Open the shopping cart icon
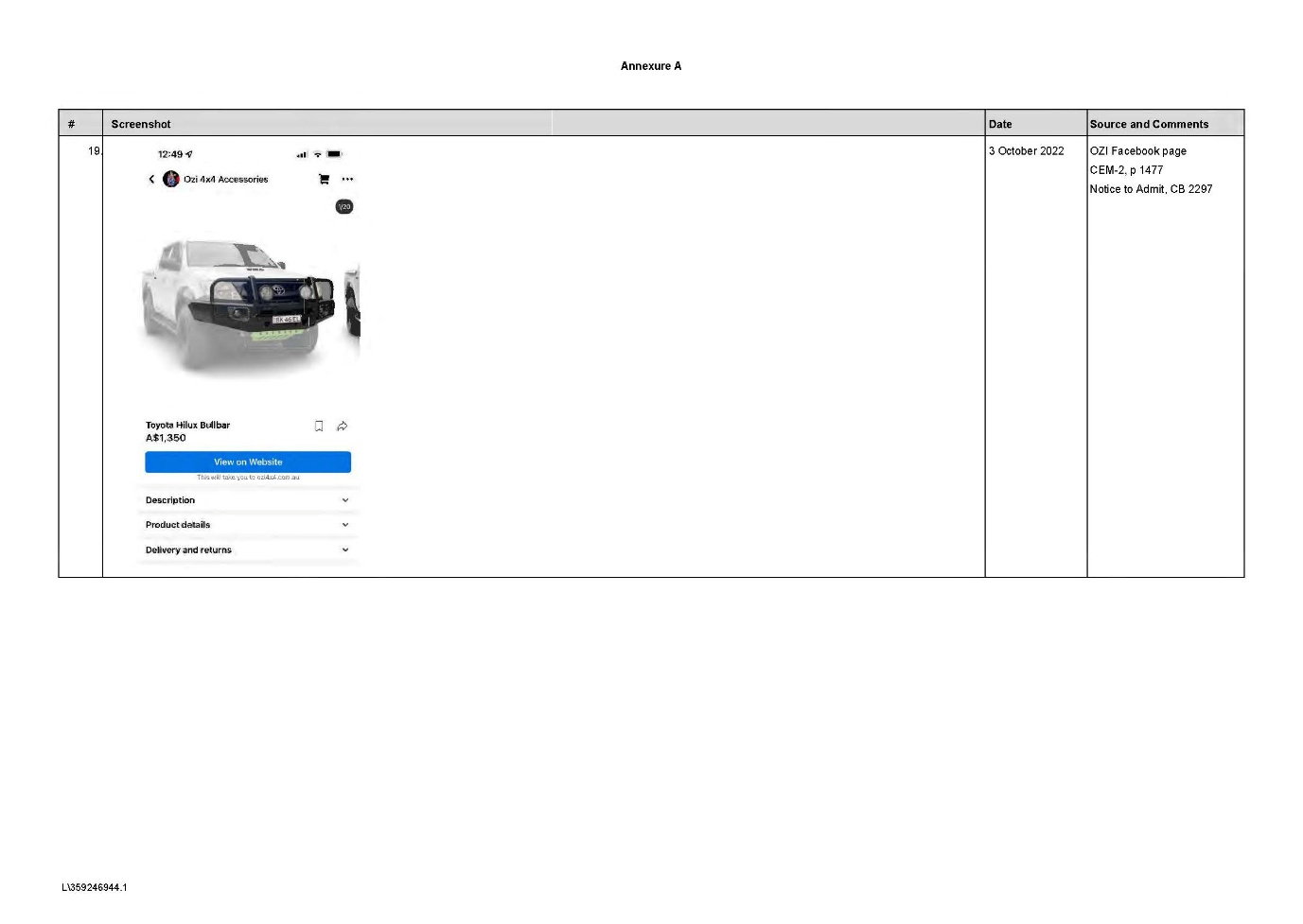Image resolution: width=1303 pixels, height=924 pixels. click(324, 179)
